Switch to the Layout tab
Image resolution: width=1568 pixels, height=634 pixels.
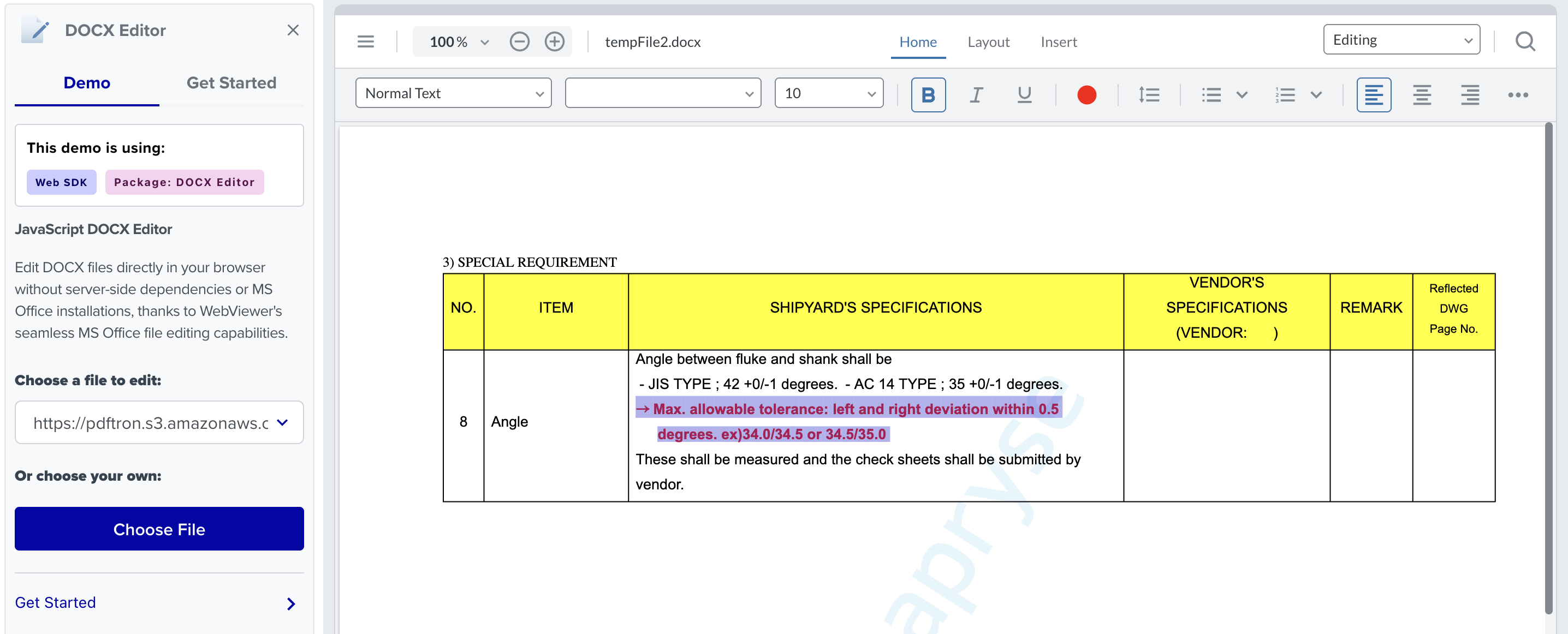coord(988,41)
